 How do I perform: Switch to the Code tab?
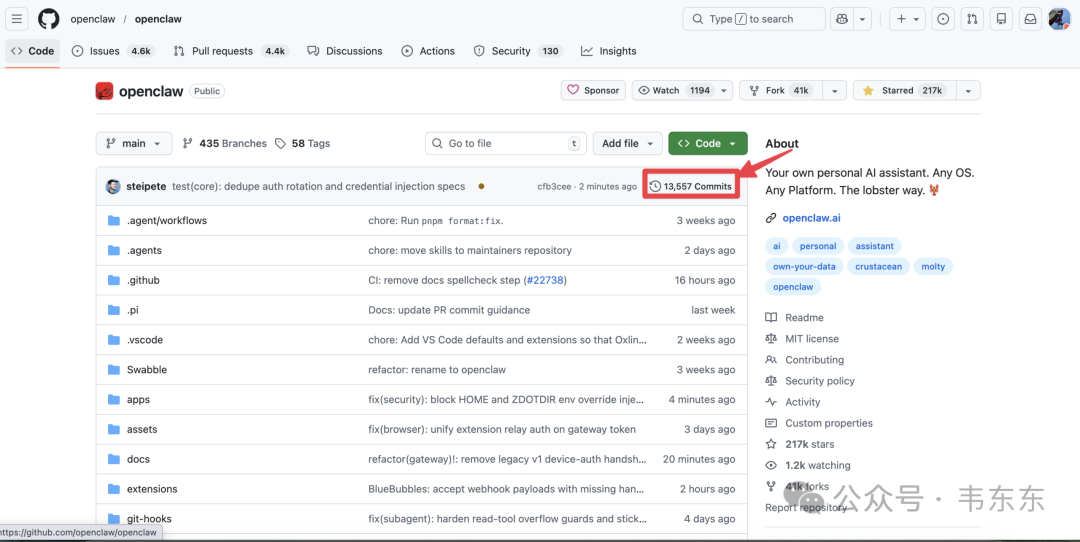click(32, 51)
